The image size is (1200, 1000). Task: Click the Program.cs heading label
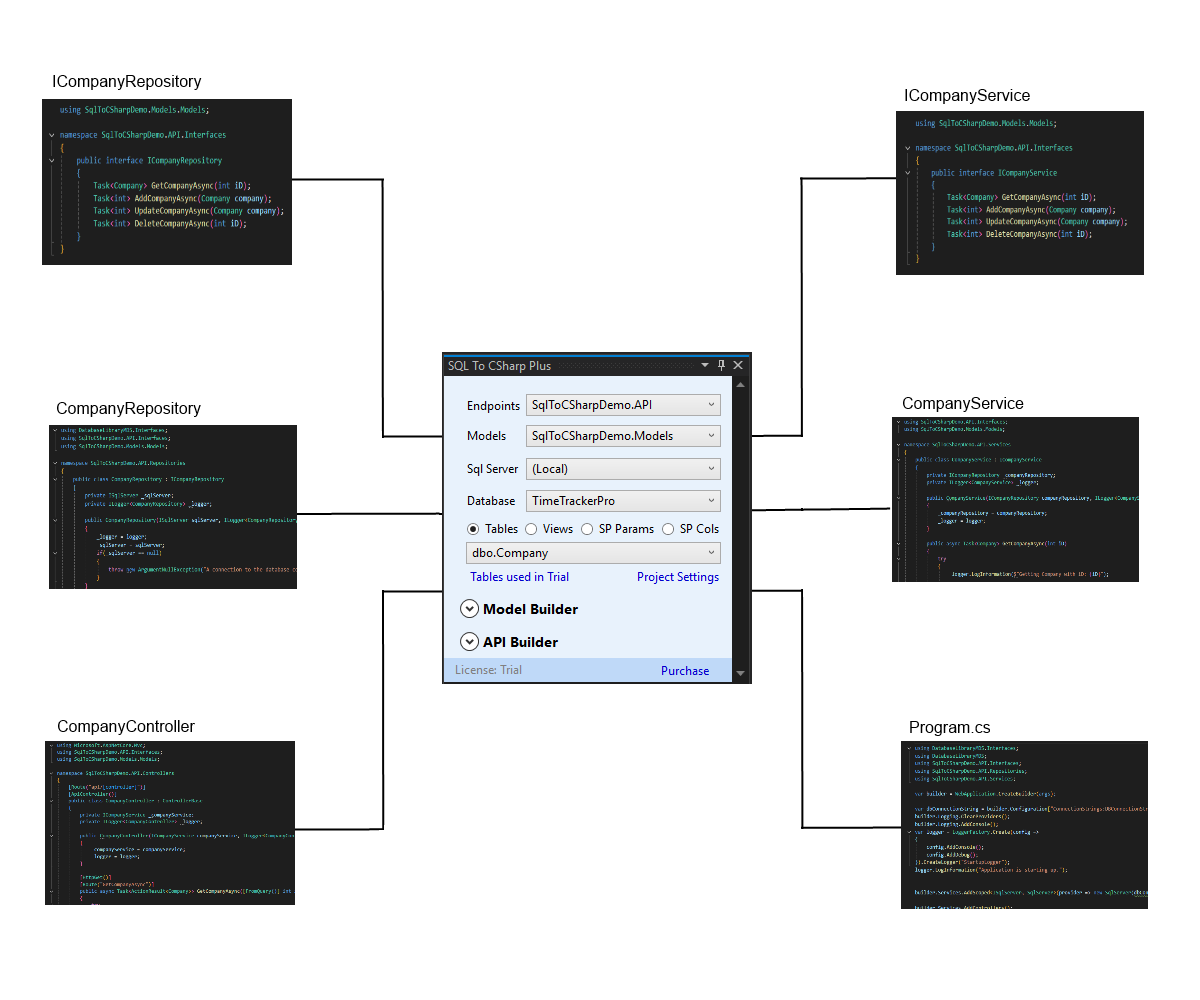point(950,727)
